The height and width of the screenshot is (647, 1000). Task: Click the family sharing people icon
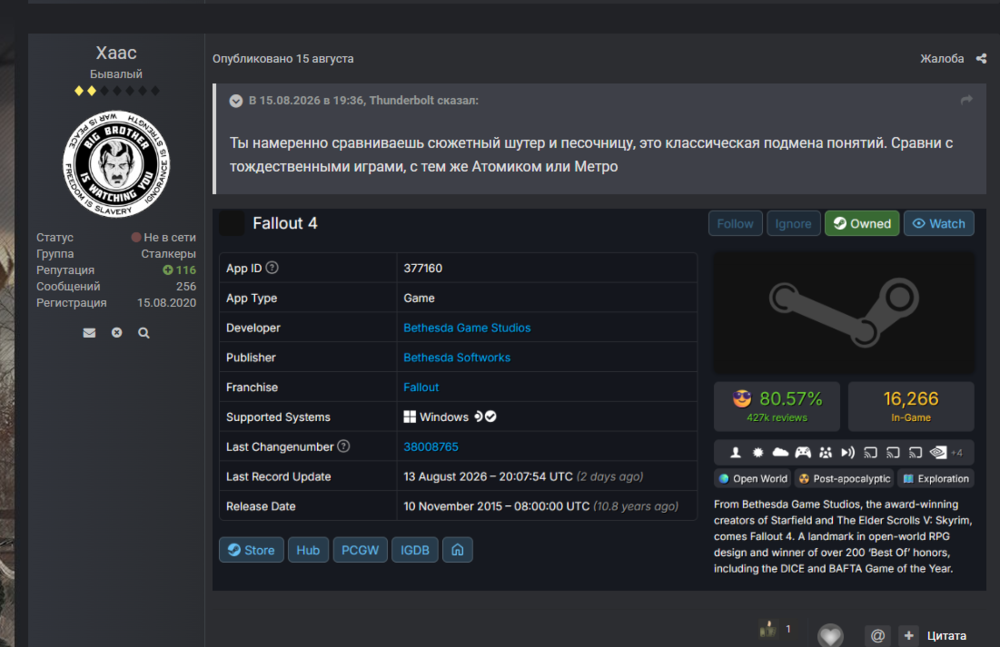pos(825,452)
